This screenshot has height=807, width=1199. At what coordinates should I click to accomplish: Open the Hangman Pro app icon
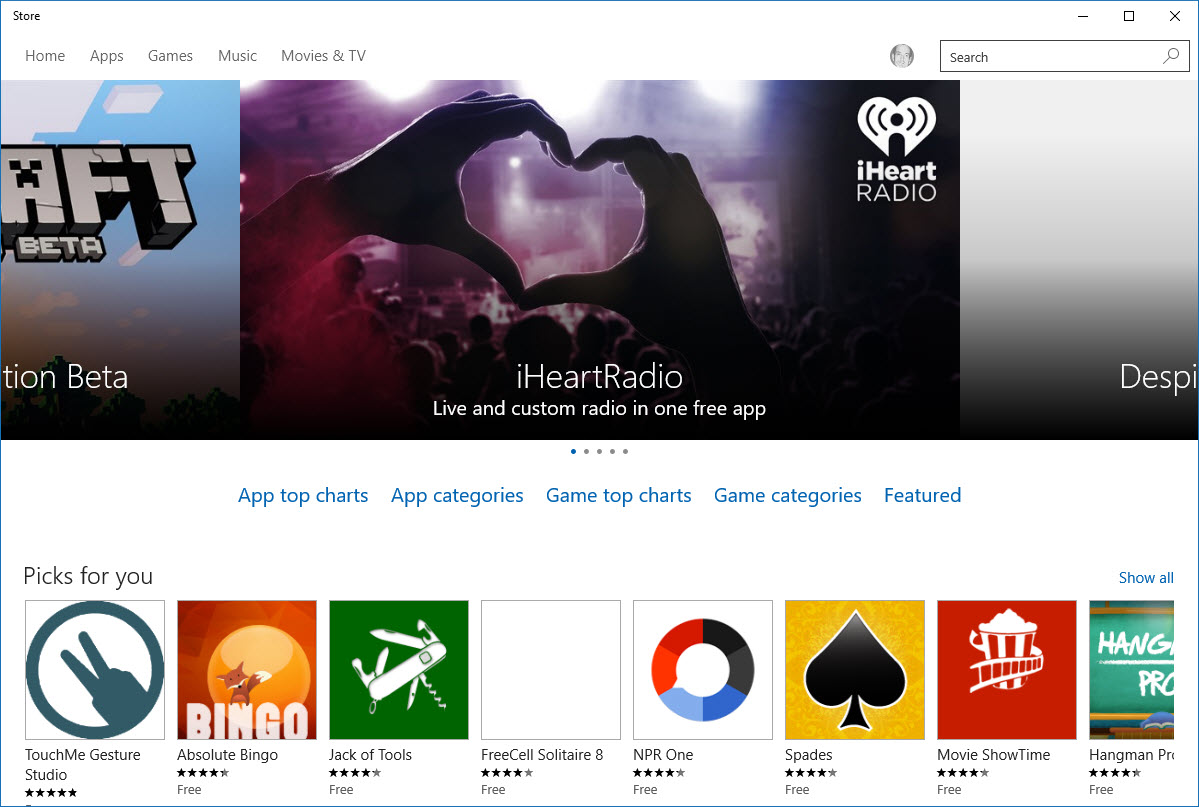(x=1132, y=669)
